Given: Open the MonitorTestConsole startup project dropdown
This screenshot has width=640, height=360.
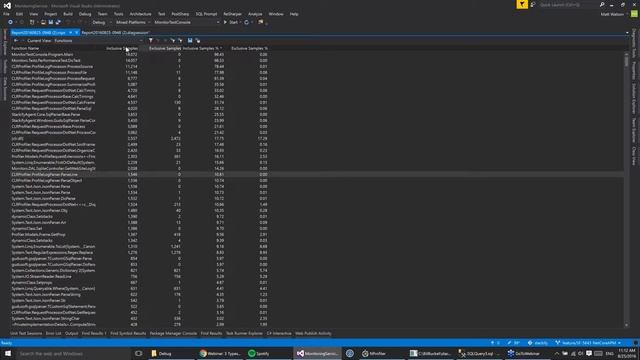Looking at the screenshot, I should (x=187, y=22).
